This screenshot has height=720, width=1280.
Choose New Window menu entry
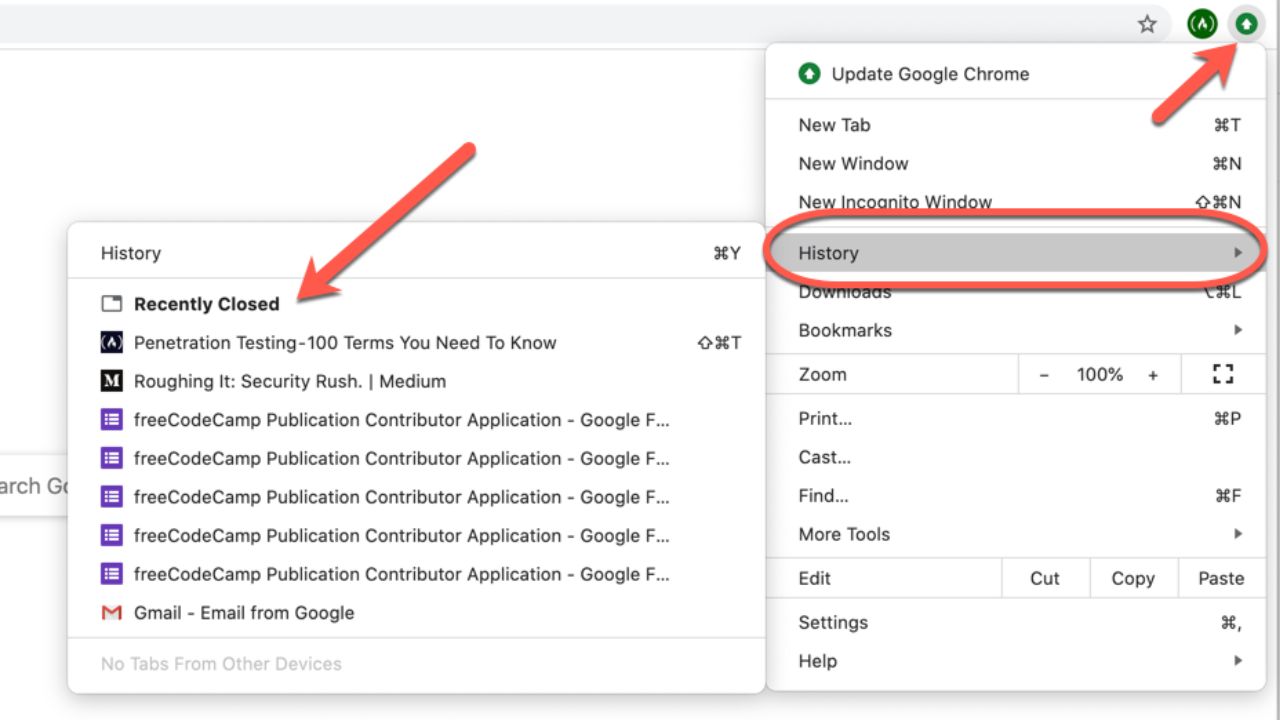pos(1015,164)
